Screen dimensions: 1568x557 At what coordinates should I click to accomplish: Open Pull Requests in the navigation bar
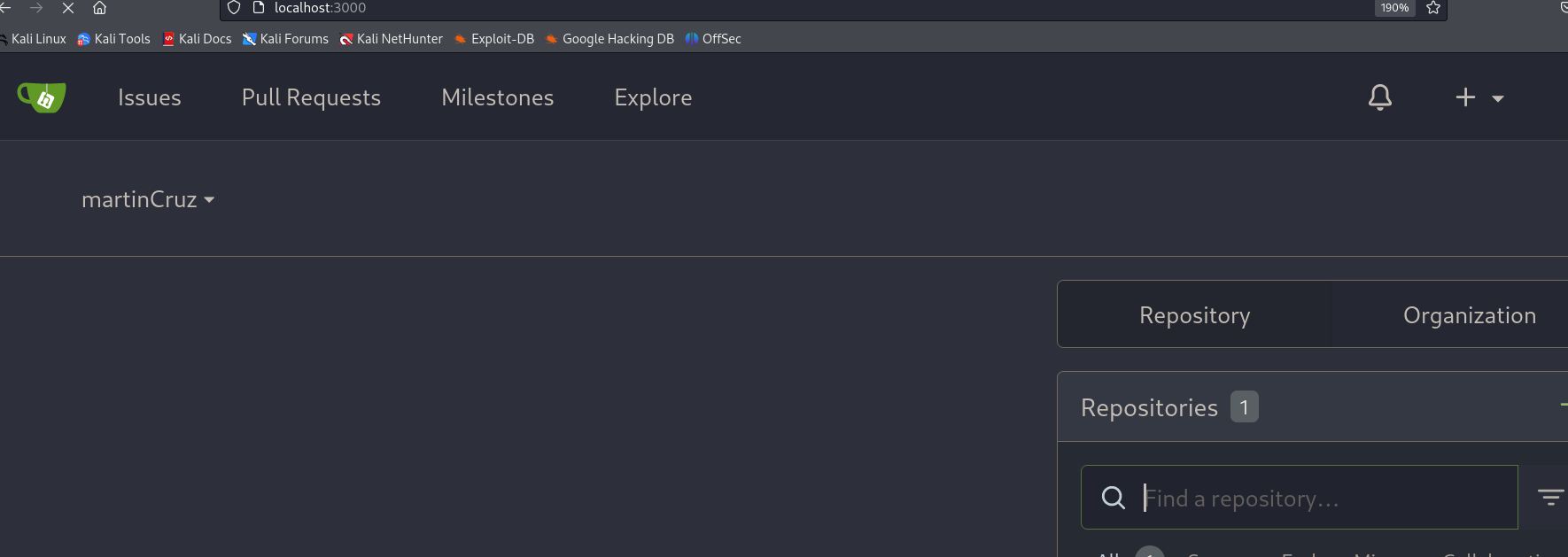[311, 97]
